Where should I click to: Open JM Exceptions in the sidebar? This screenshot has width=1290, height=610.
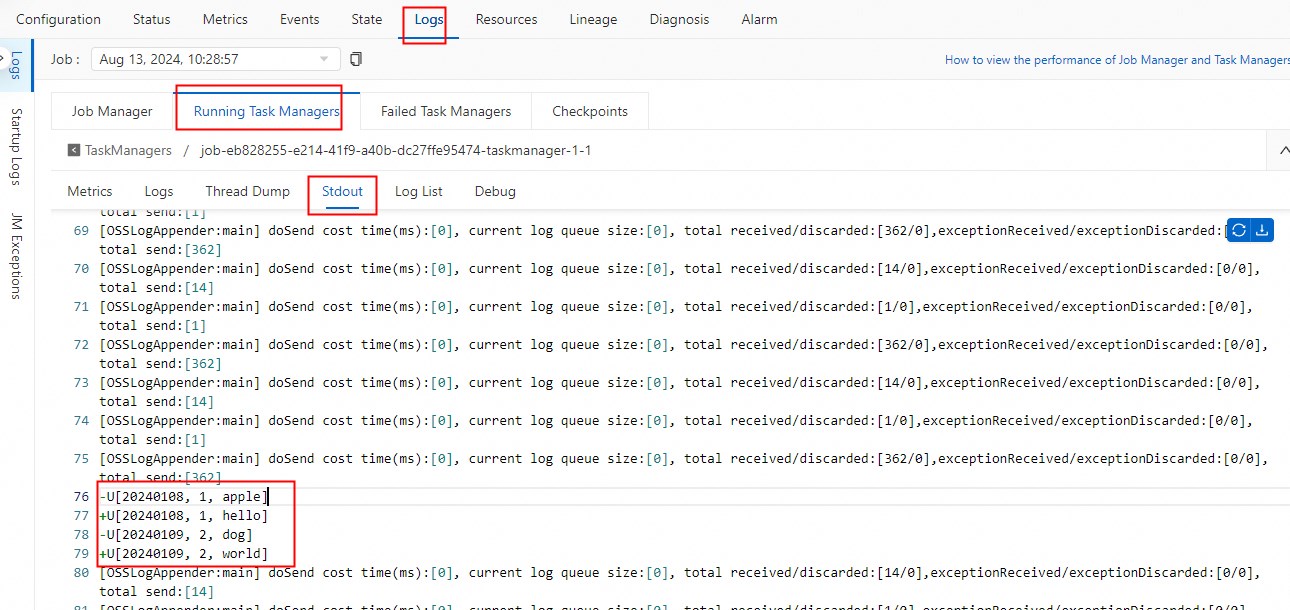point(15,256)
